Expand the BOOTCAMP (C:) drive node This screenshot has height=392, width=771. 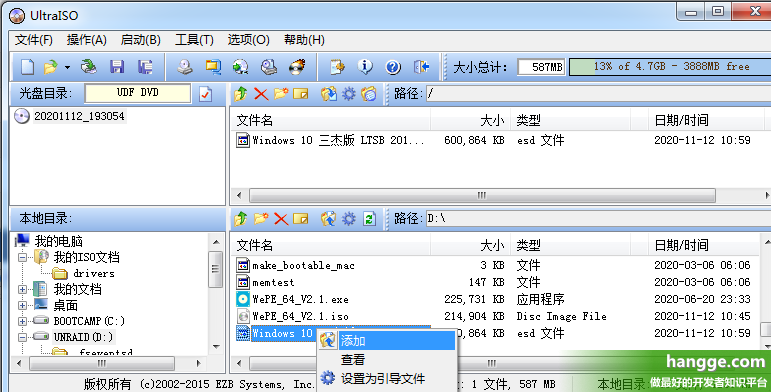coord(23,321)
